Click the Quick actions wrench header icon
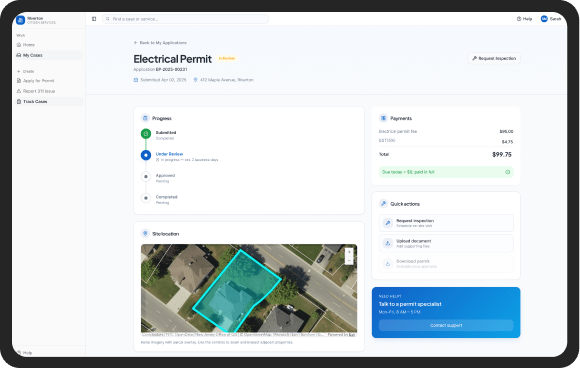 coord(384,204)
